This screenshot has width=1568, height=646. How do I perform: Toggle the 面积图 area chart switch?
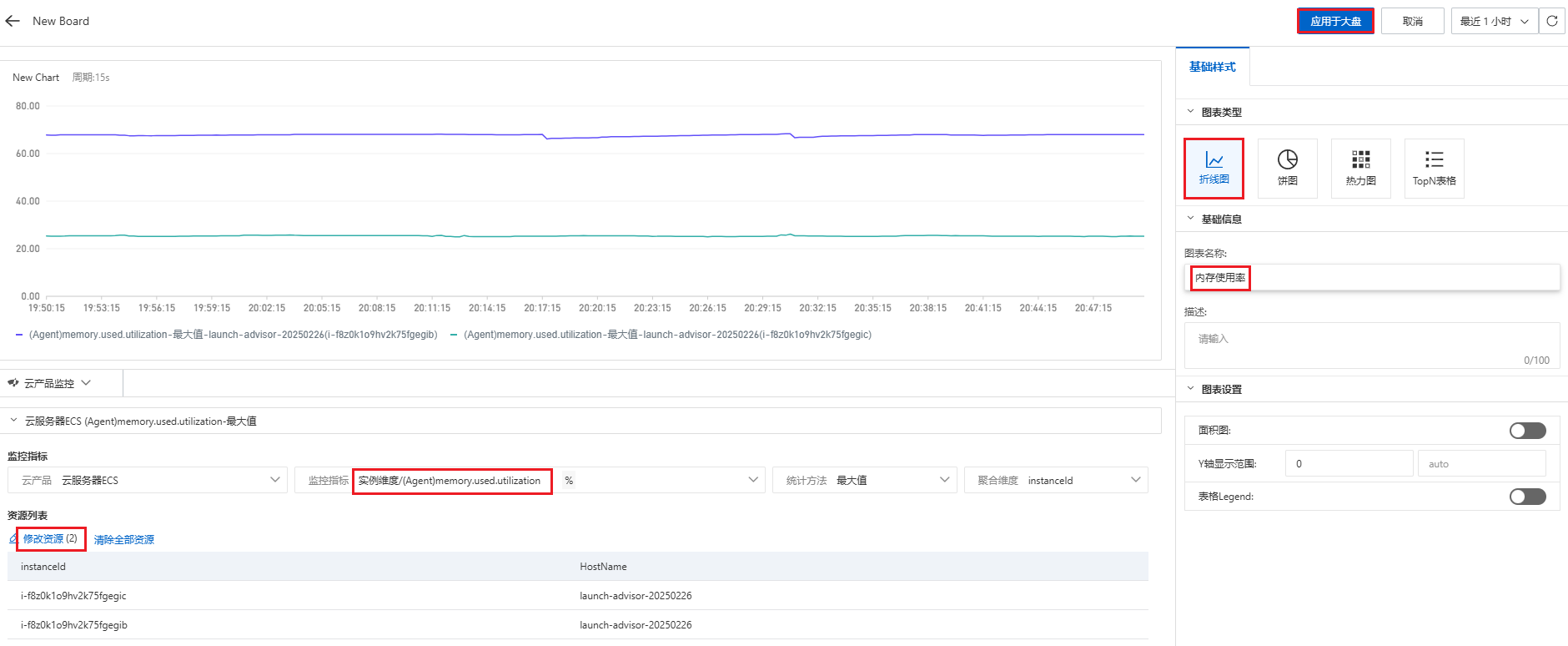(1528, 431)
